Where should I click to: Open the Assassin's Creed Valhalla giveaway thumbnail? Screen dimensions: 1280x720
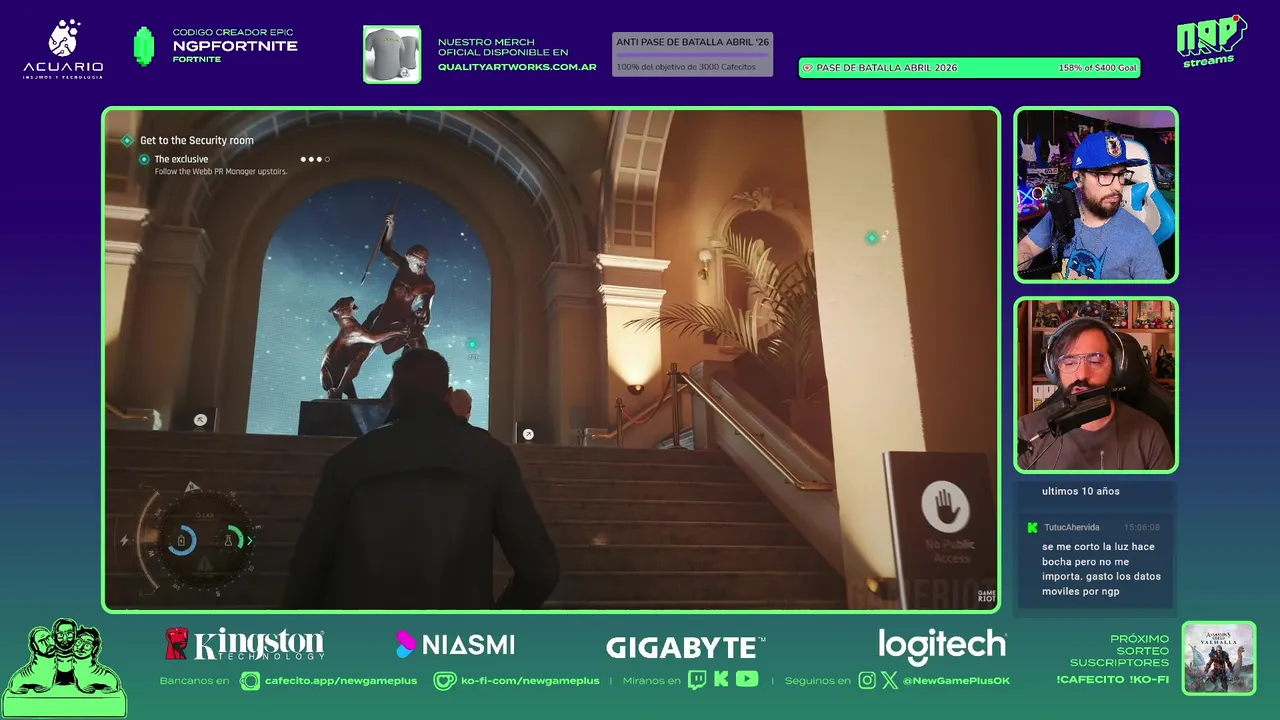point(1218,658)
